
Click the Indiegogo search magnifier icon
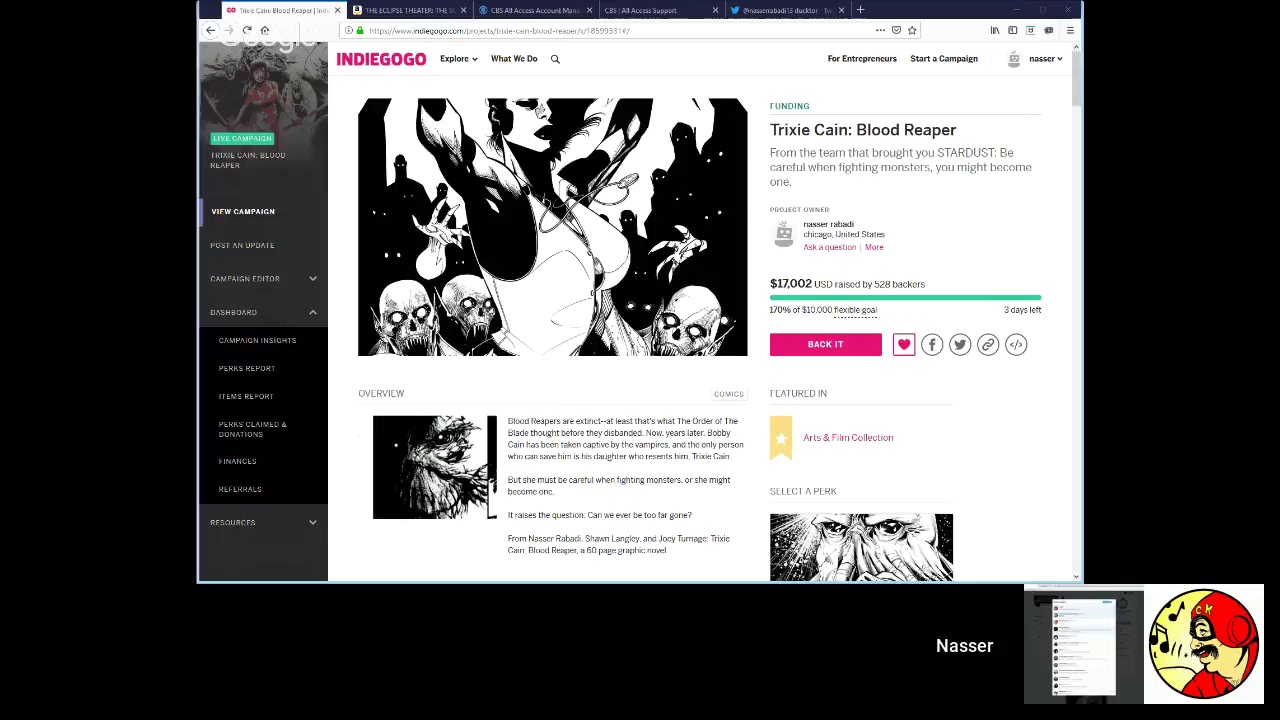click(x=555, y=59)
